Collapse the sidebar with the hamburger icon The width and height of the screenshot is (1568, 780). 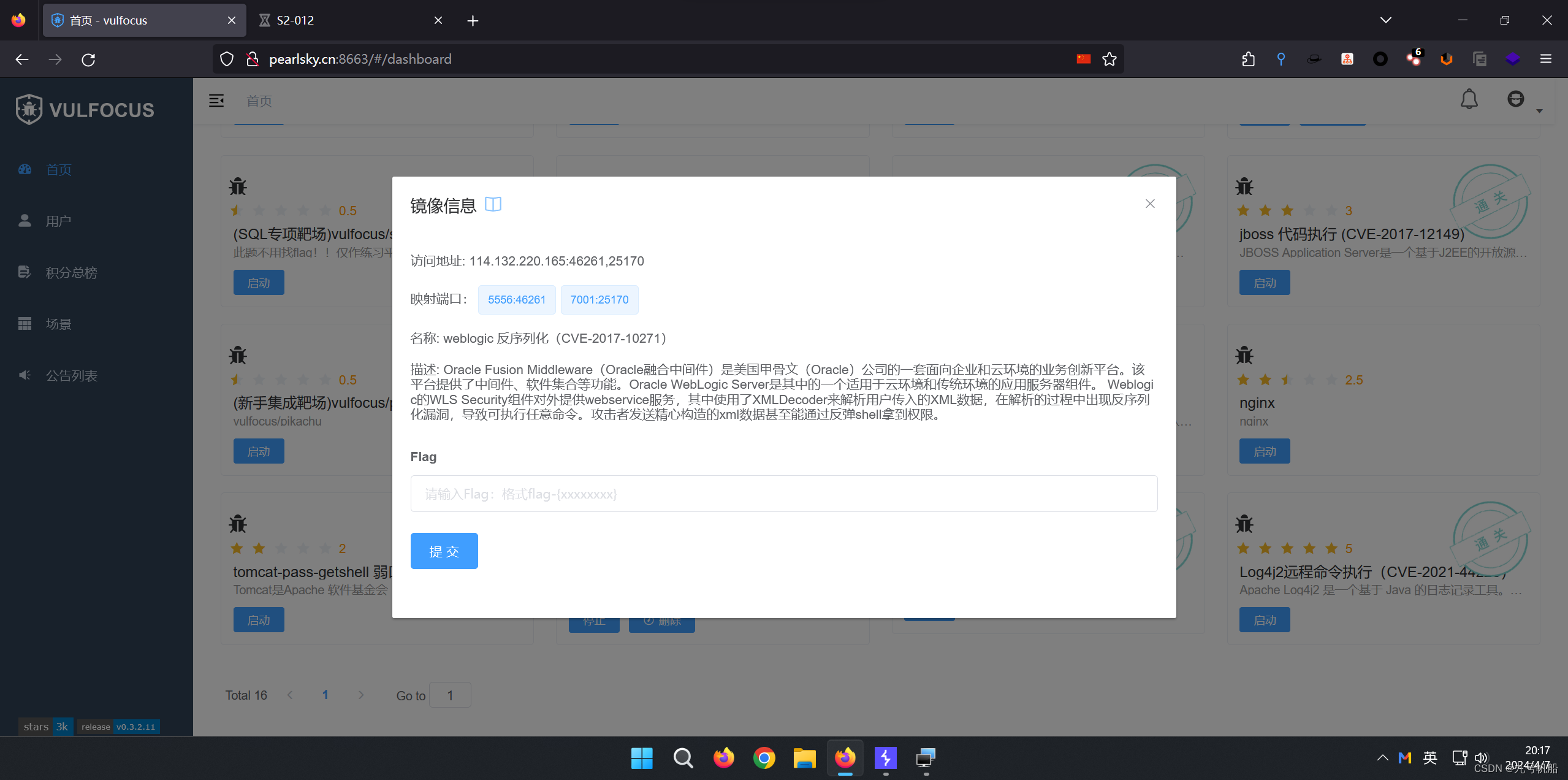tap(216, 101)
